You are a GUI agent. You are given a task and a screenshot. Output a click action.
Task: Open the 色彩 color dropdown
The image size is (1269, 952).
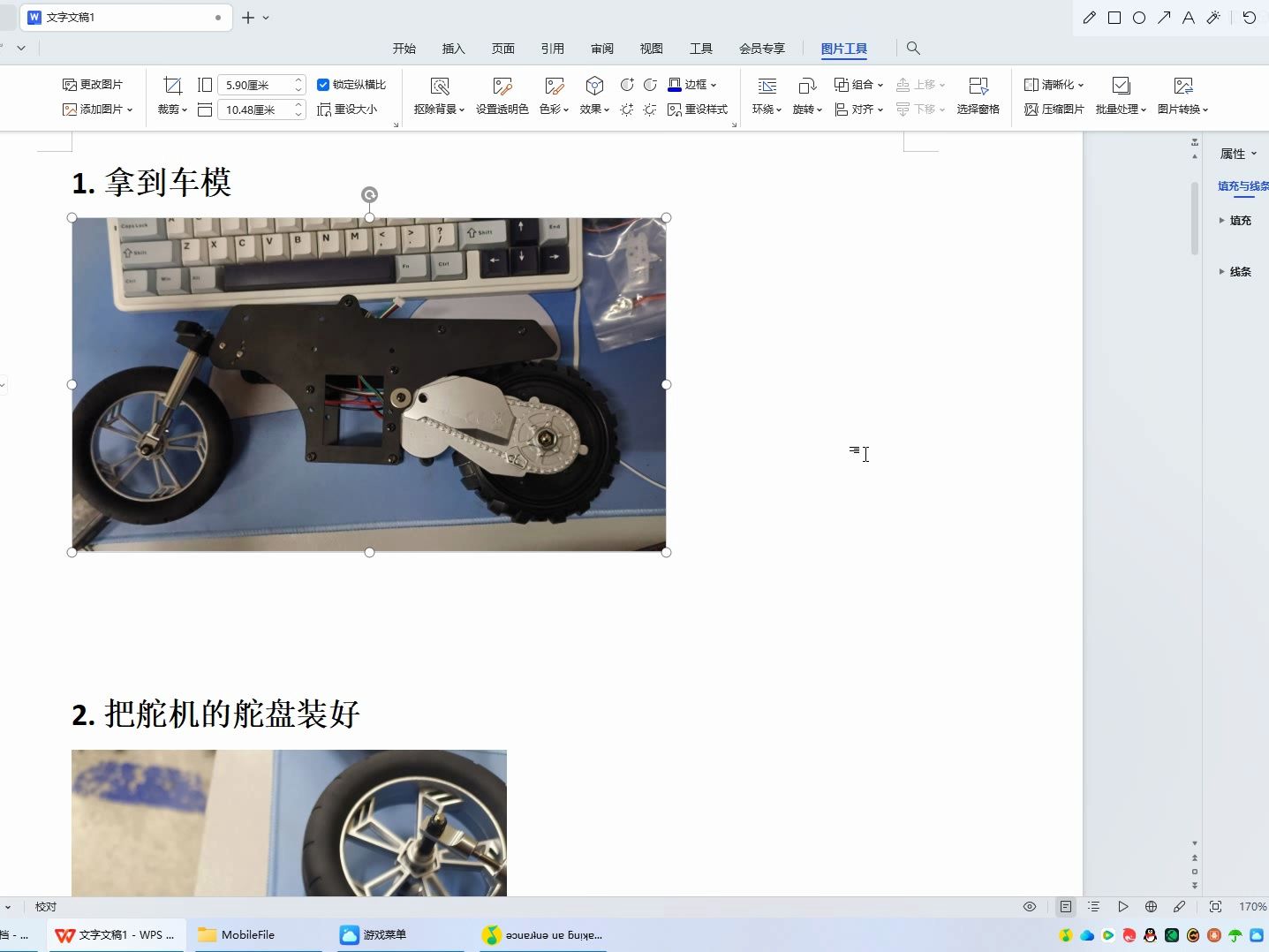tap(554, 110)
